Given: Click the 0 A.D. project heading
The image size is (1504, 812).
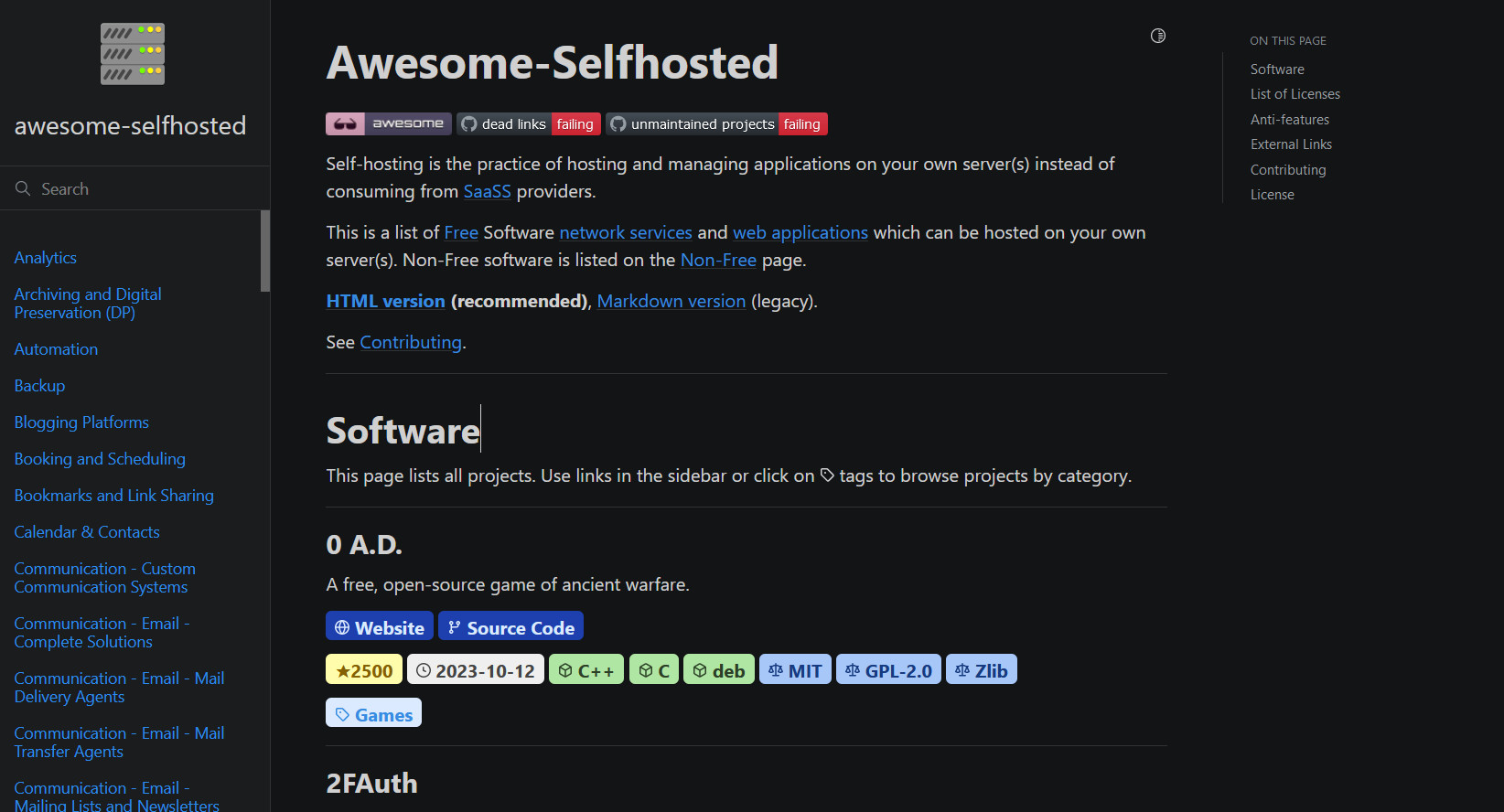Looking at the screenshot, I should point(364,545).
